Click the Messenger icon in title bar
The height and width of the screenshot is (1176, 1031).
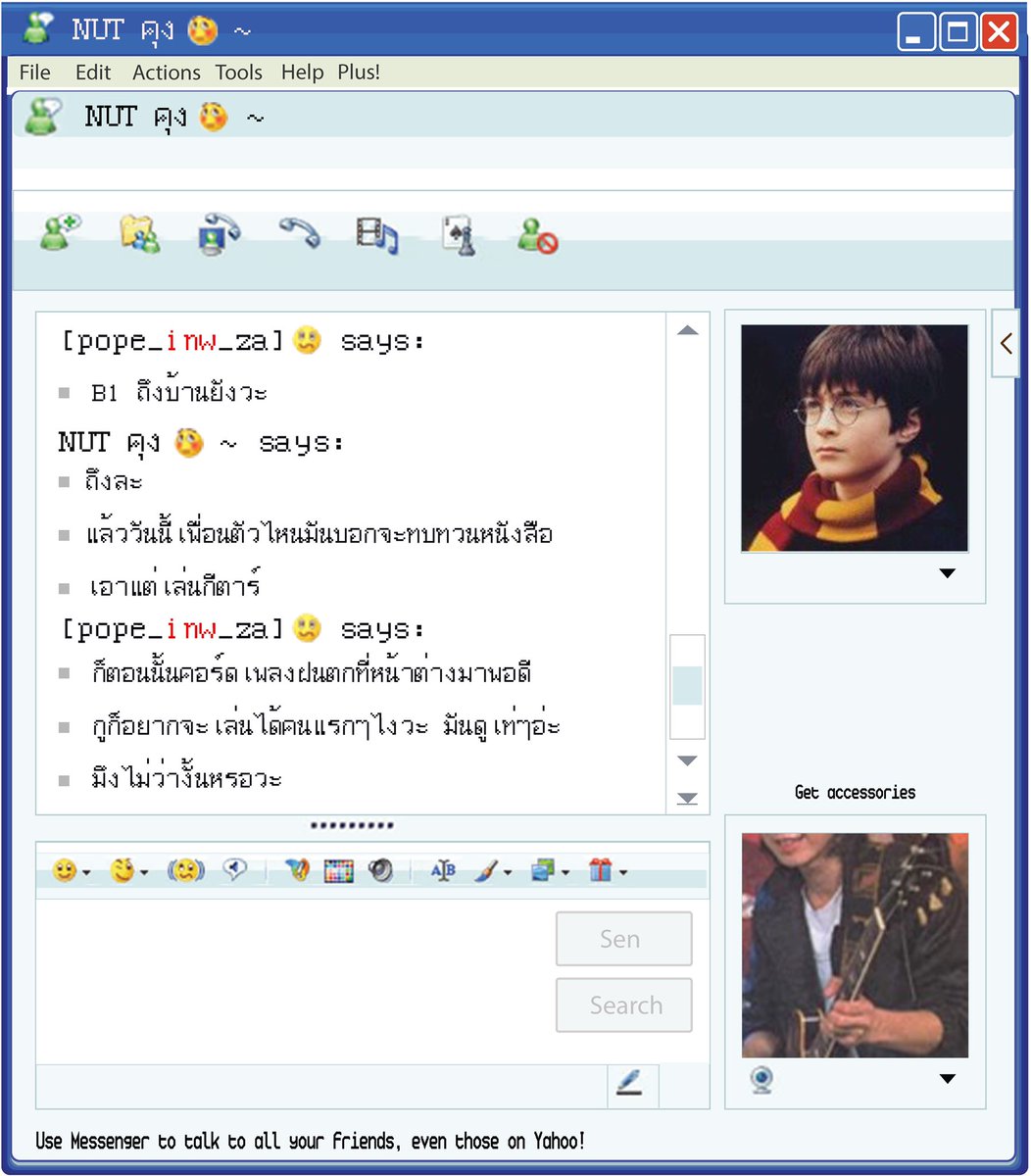click(38, 29)
